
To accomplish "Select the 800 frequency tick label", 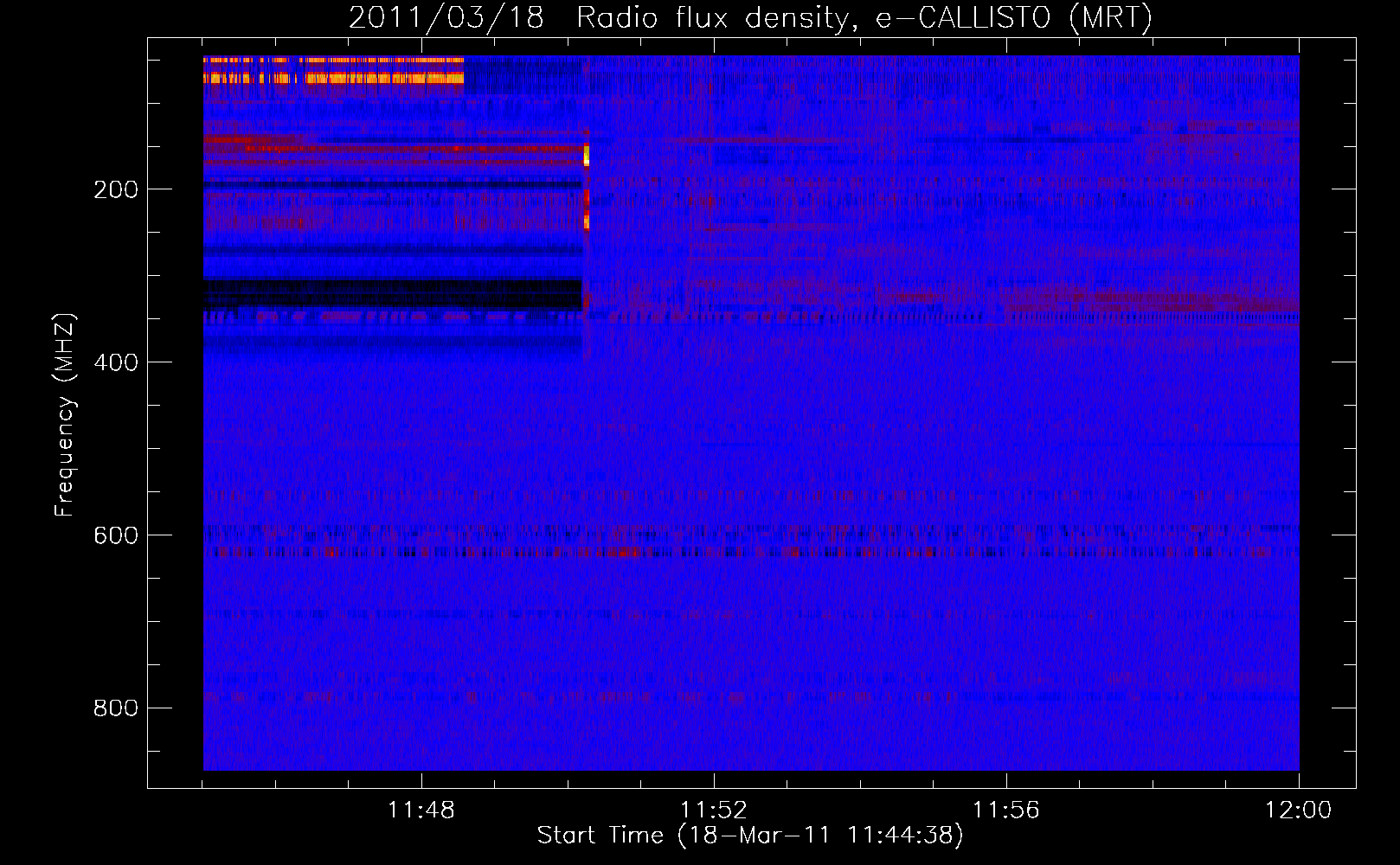I will 116,708.
